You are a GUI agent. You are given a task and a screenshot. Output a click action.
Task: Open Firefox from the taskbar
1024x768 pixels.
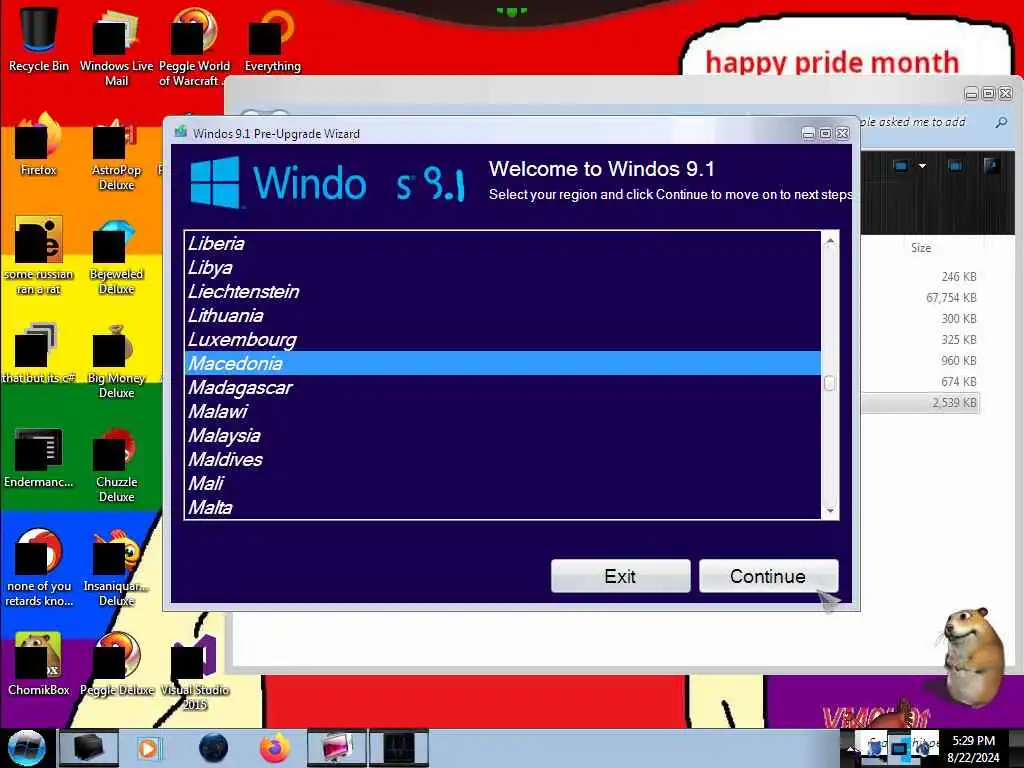275,748
